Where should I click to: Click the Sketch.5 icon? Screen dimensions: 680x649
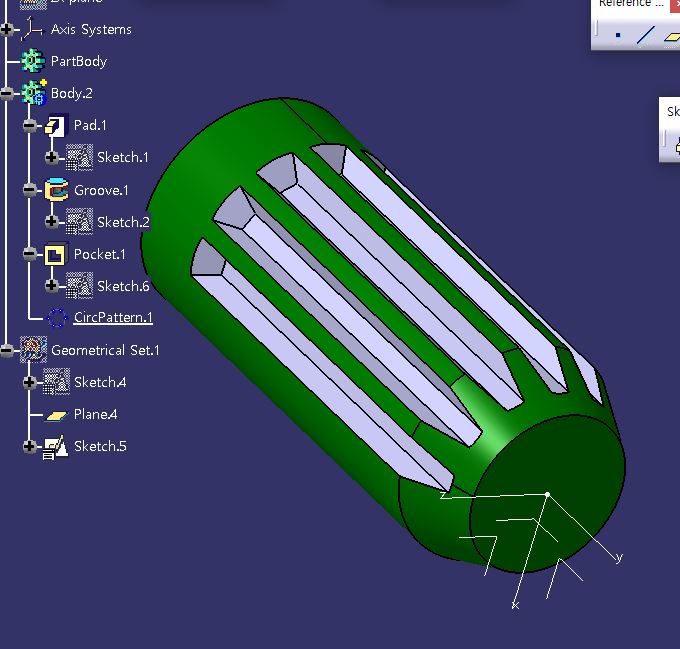click(x=55, y=447)
